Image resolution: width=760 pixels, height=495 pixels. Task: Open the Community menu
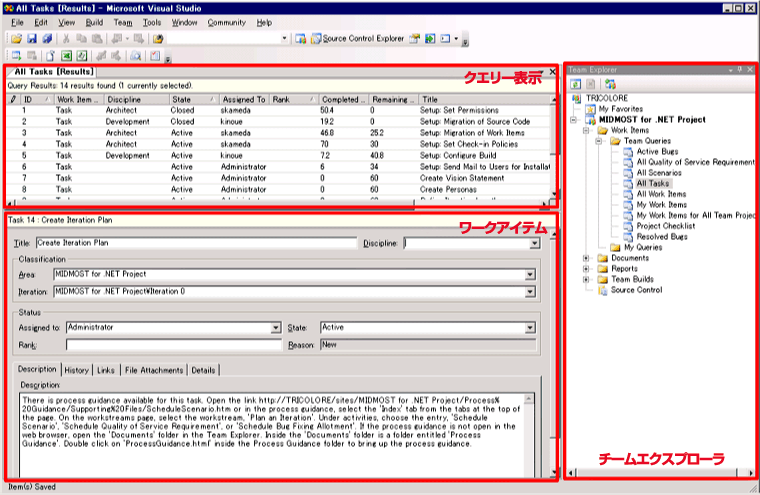[x=227, y=22]
